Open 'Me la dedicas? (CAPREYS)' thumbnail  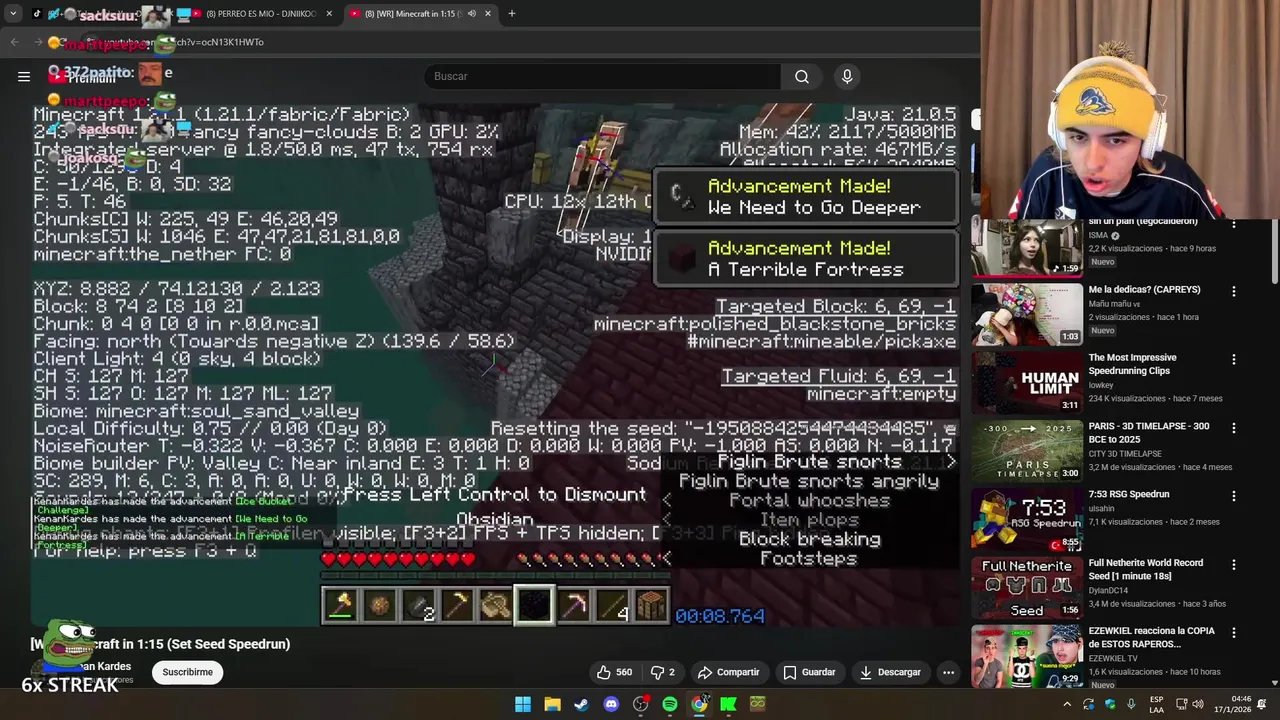click(1027, 314)
